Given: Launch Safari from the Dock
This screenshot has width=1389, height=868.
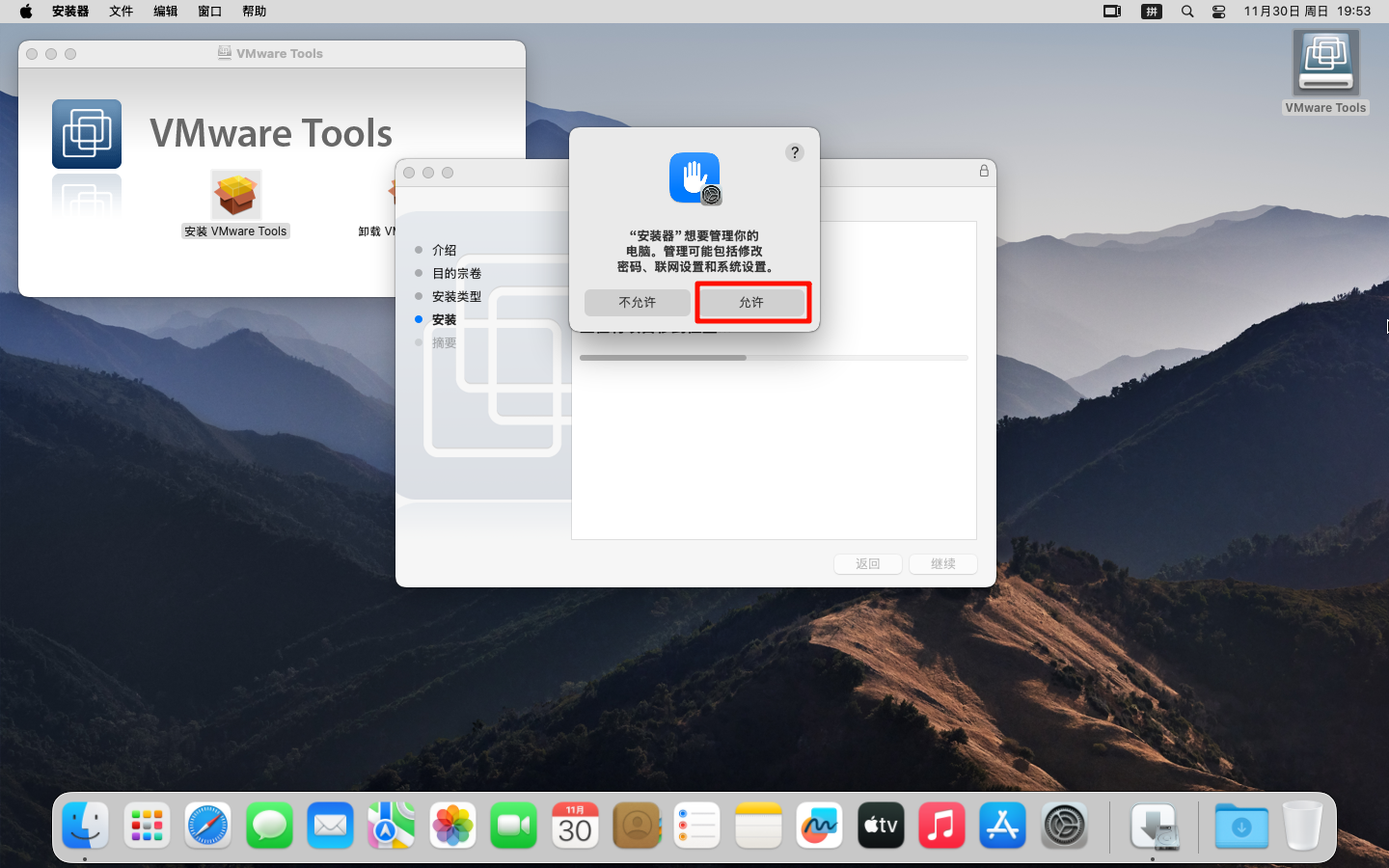Looking at the screenshot, I should (208, 826).
